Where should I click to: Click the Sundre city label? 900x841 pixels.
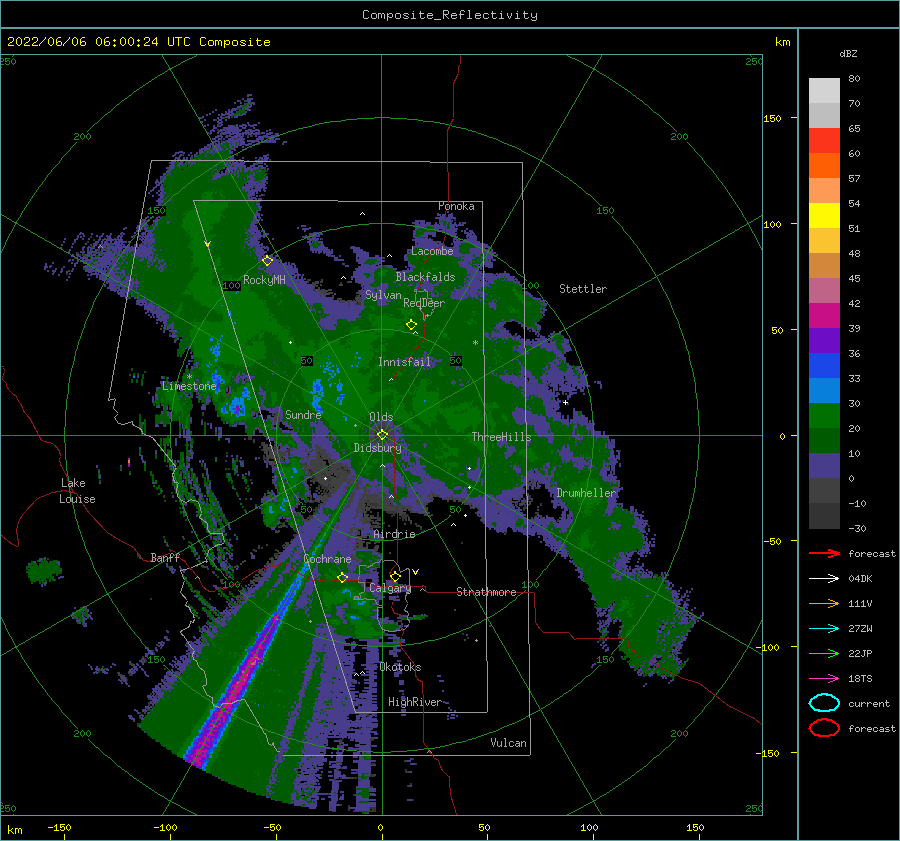(x=303, y=414)
